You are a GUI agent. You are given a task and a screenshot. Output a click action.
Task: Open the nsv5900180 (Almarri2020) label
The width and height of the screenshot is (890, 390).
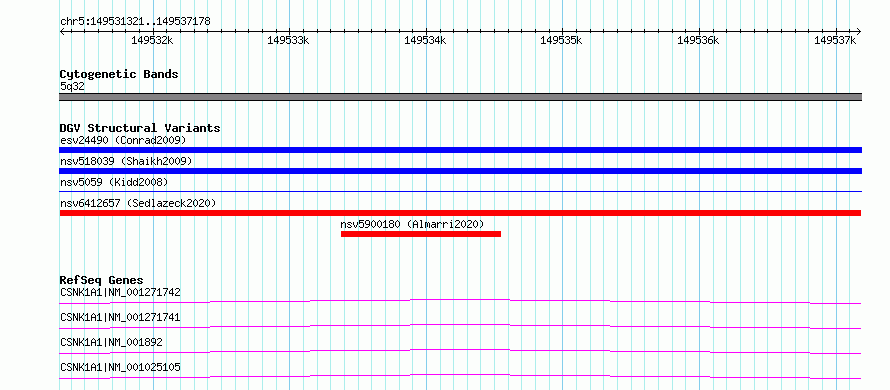pyautogui.click(x=412, y=224)
